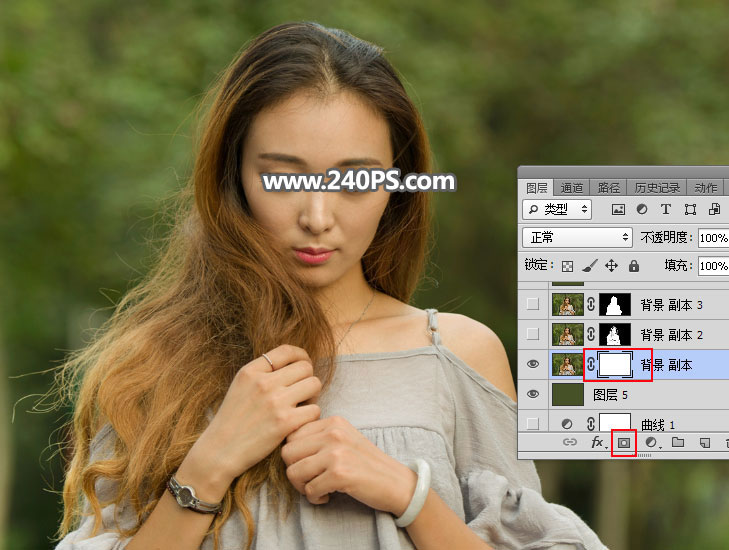Hide the 图层 5 layer
The width and height of the screenshot is (729, 550).
[533, 394]
